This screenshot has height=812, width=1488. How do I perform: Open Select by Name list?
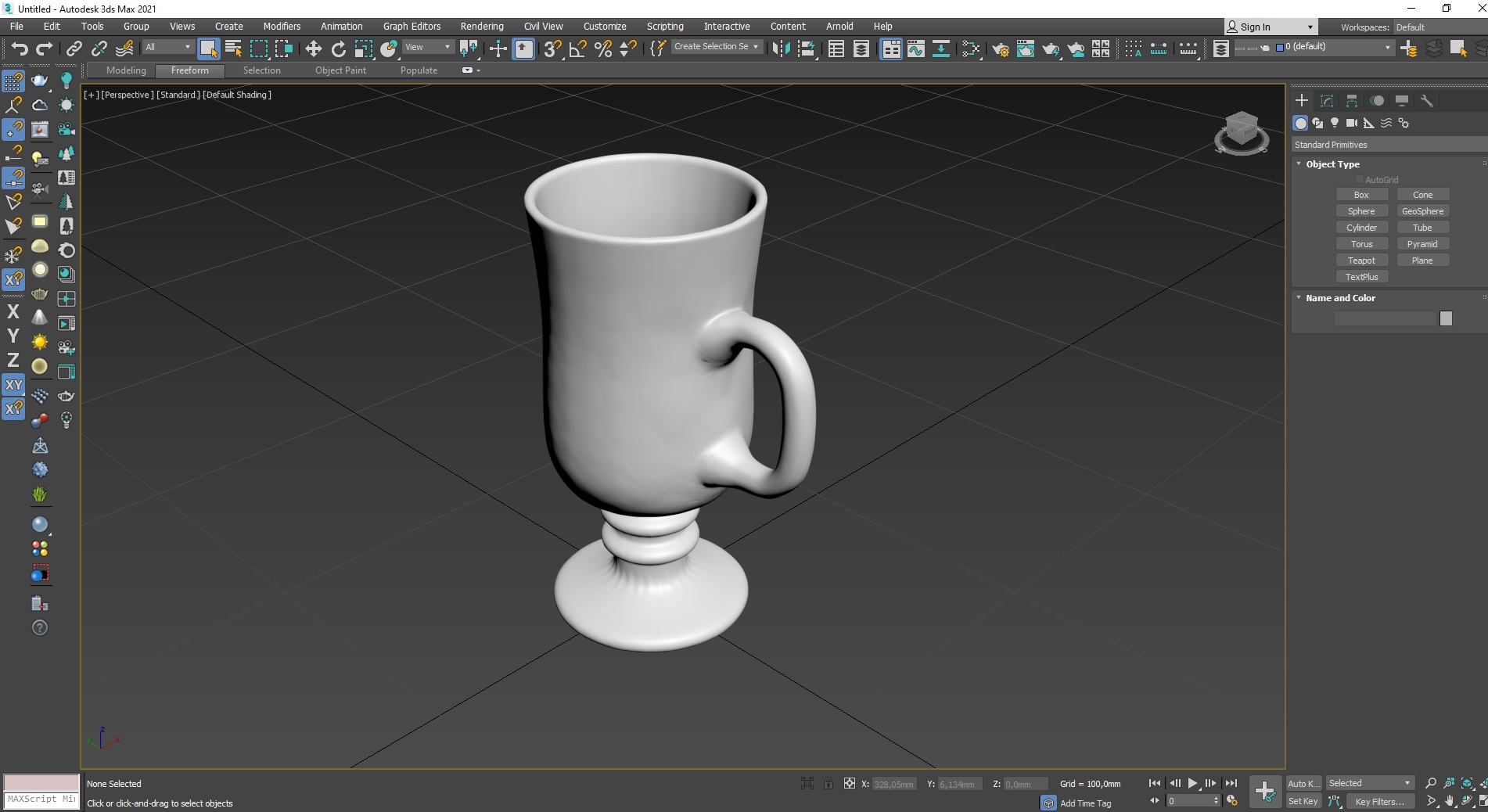(x=233, y=49)
